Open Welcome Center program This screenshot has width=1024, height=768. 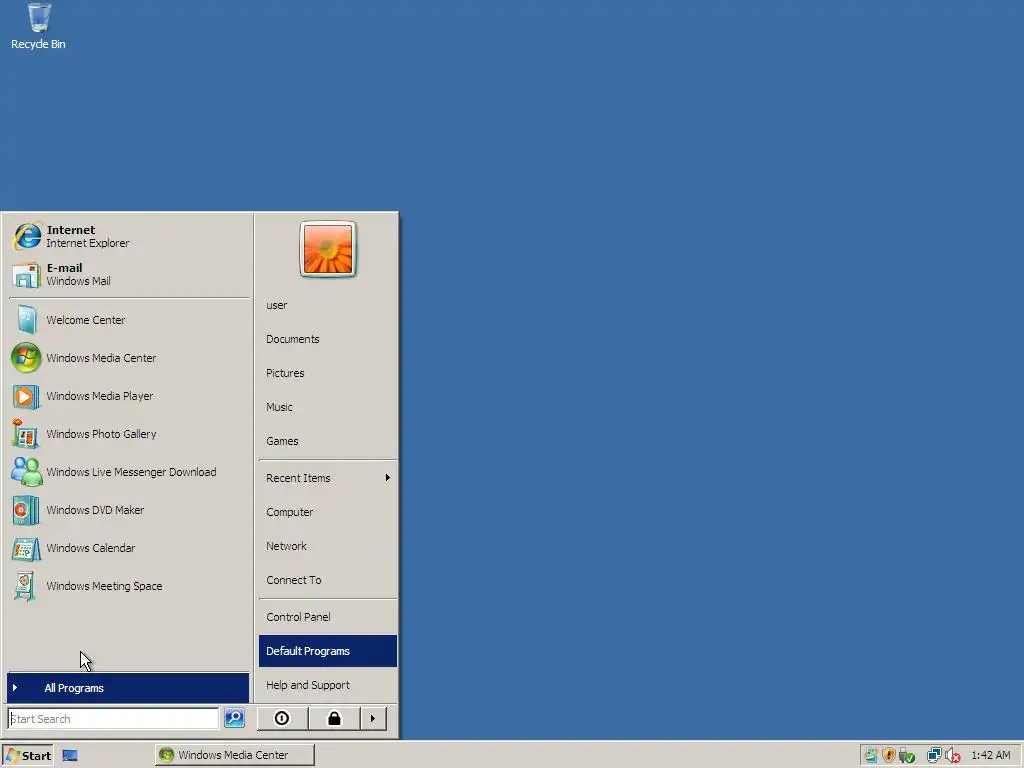coord(129,320)
